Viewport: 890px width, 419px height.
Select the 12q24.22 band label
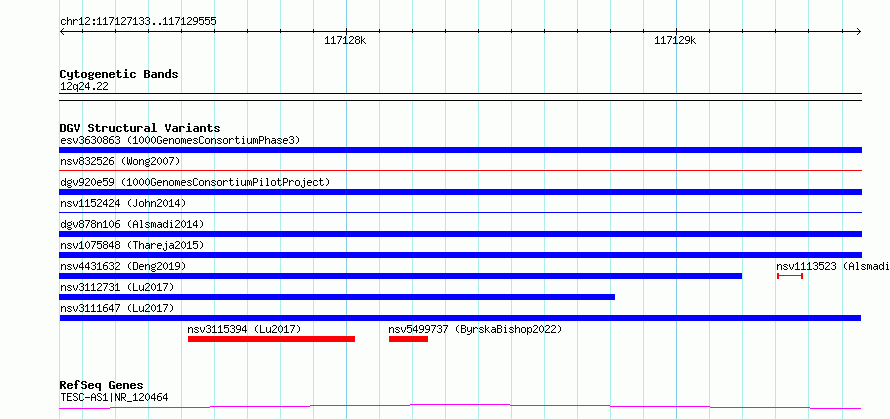click(x=84, y=87)
